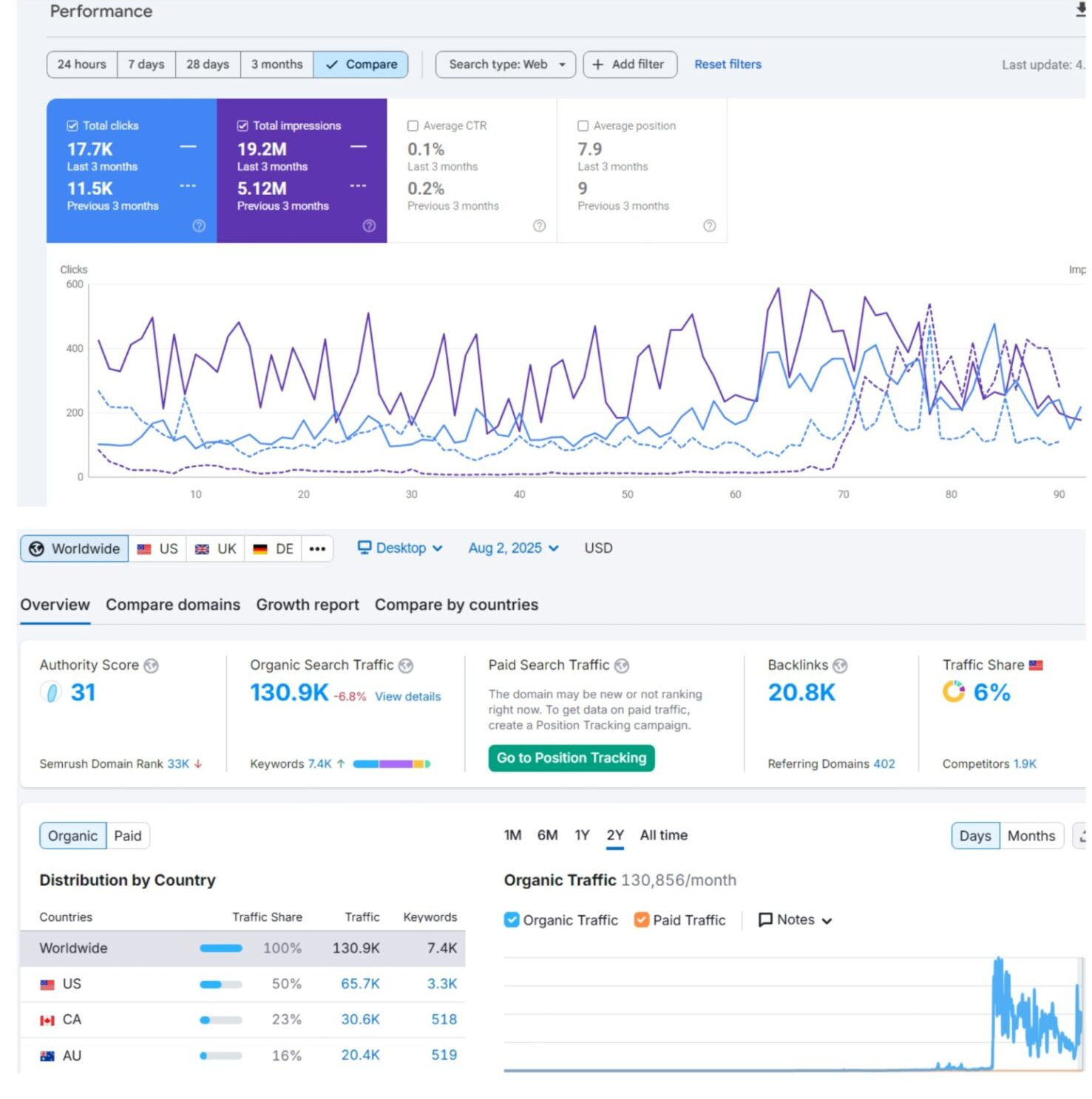Image resolution: width=1092 pixels, height=1099 pixels.
Task: Expand the Desktop device dropdown
Action: pyautogui.click(x=400, y=548)
